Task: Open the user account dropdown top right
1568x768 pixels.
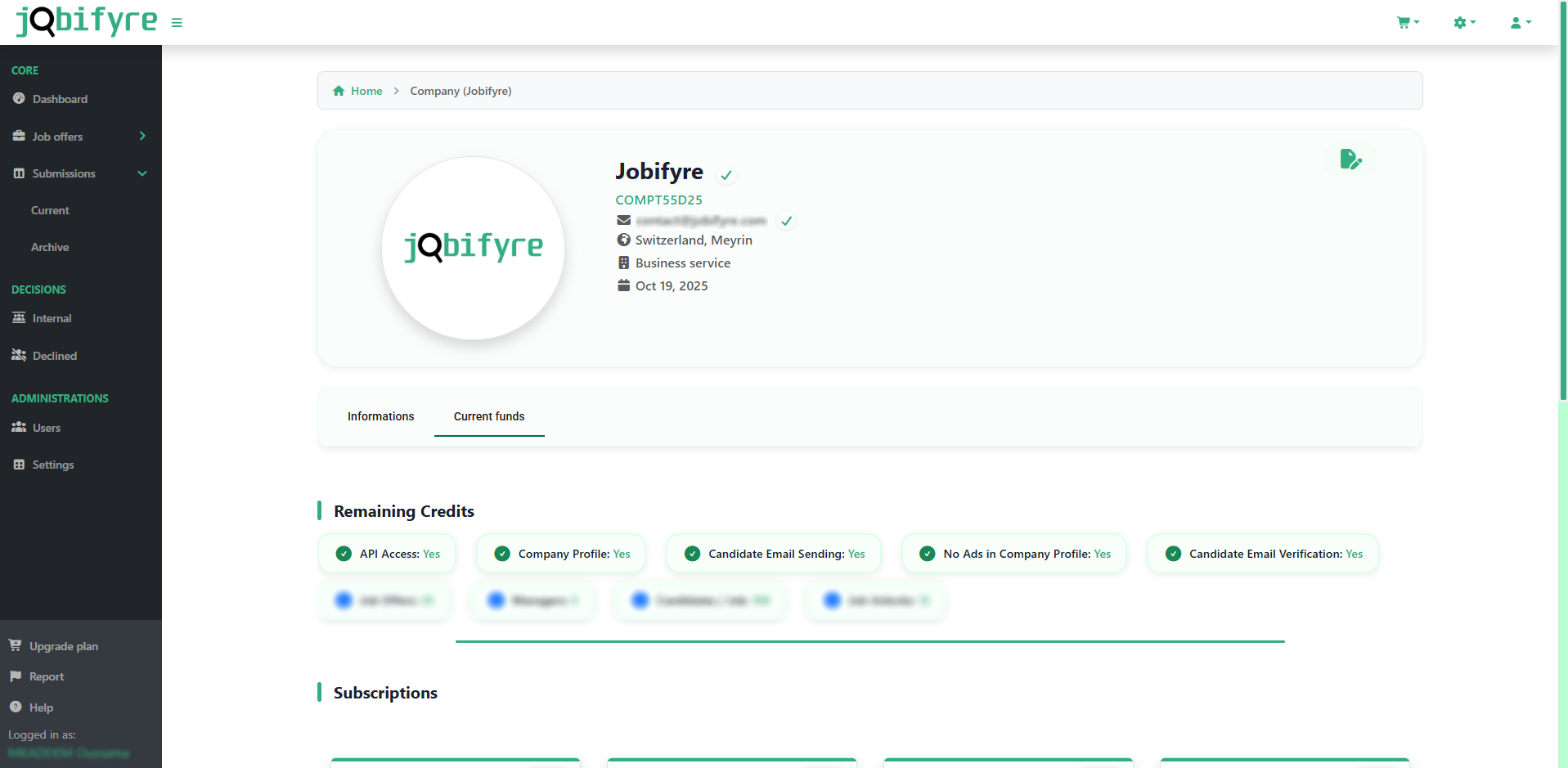Action: [x=1519, y=22]
